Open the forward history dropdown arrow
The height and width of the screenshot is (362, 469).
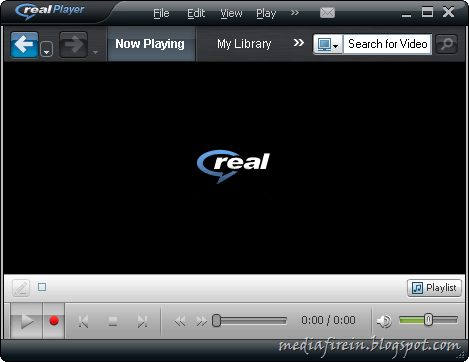(95, 52)
